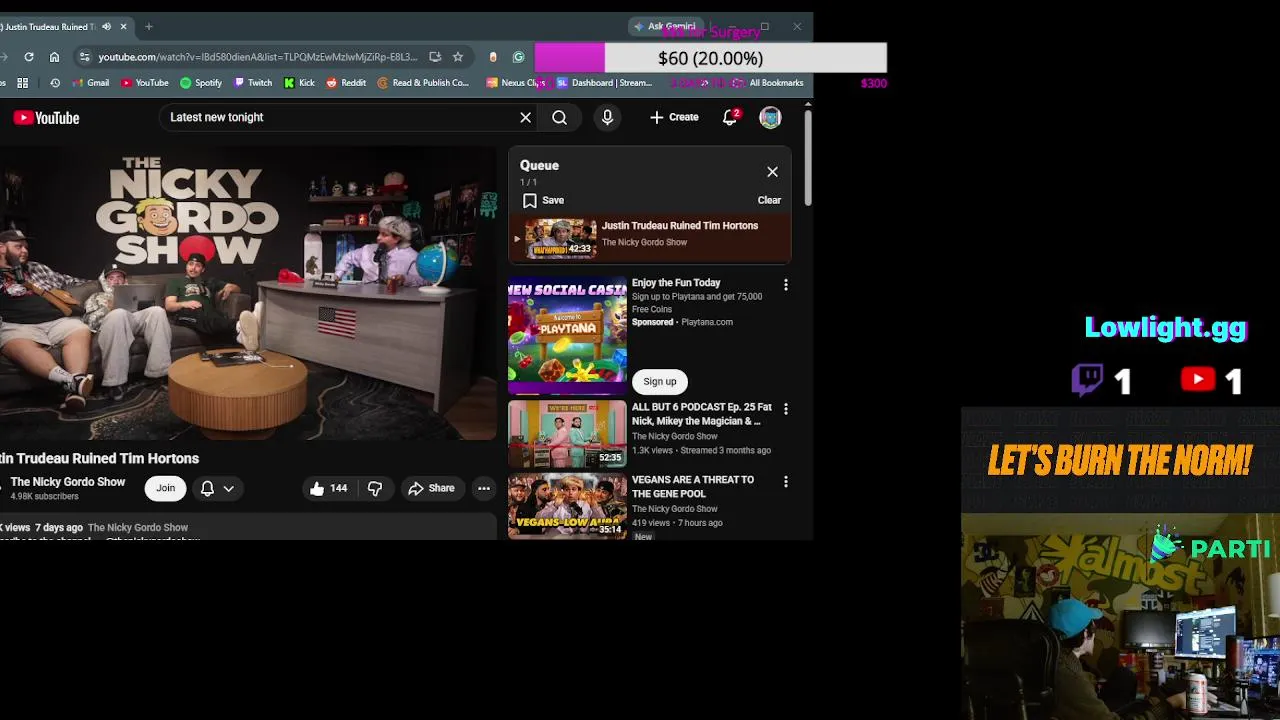Image resolution: width=1280 pixels, height=720 pixels.
Task: Open the Gmail bookmark
Action: pyautogui.click(x=91, y=83)
